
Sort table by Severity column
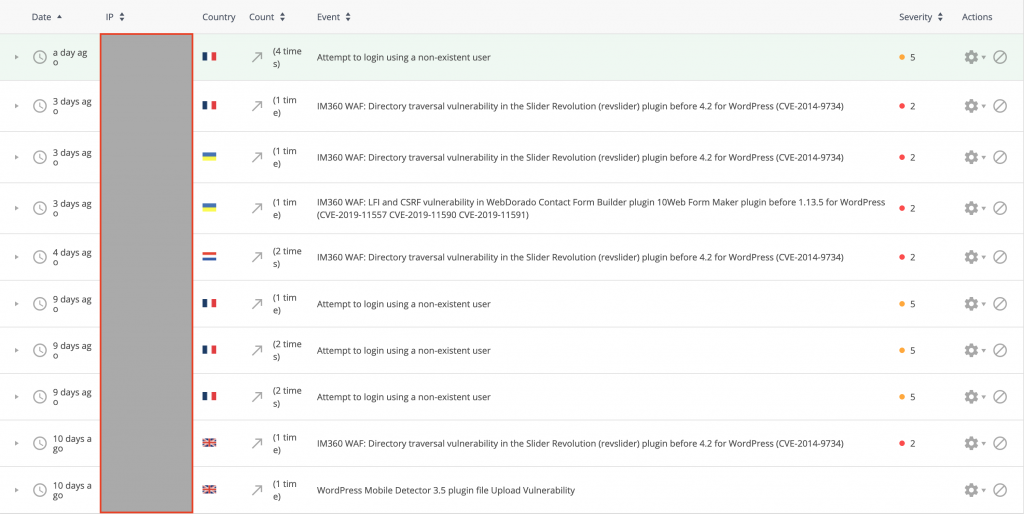click(x=921, y=17)
